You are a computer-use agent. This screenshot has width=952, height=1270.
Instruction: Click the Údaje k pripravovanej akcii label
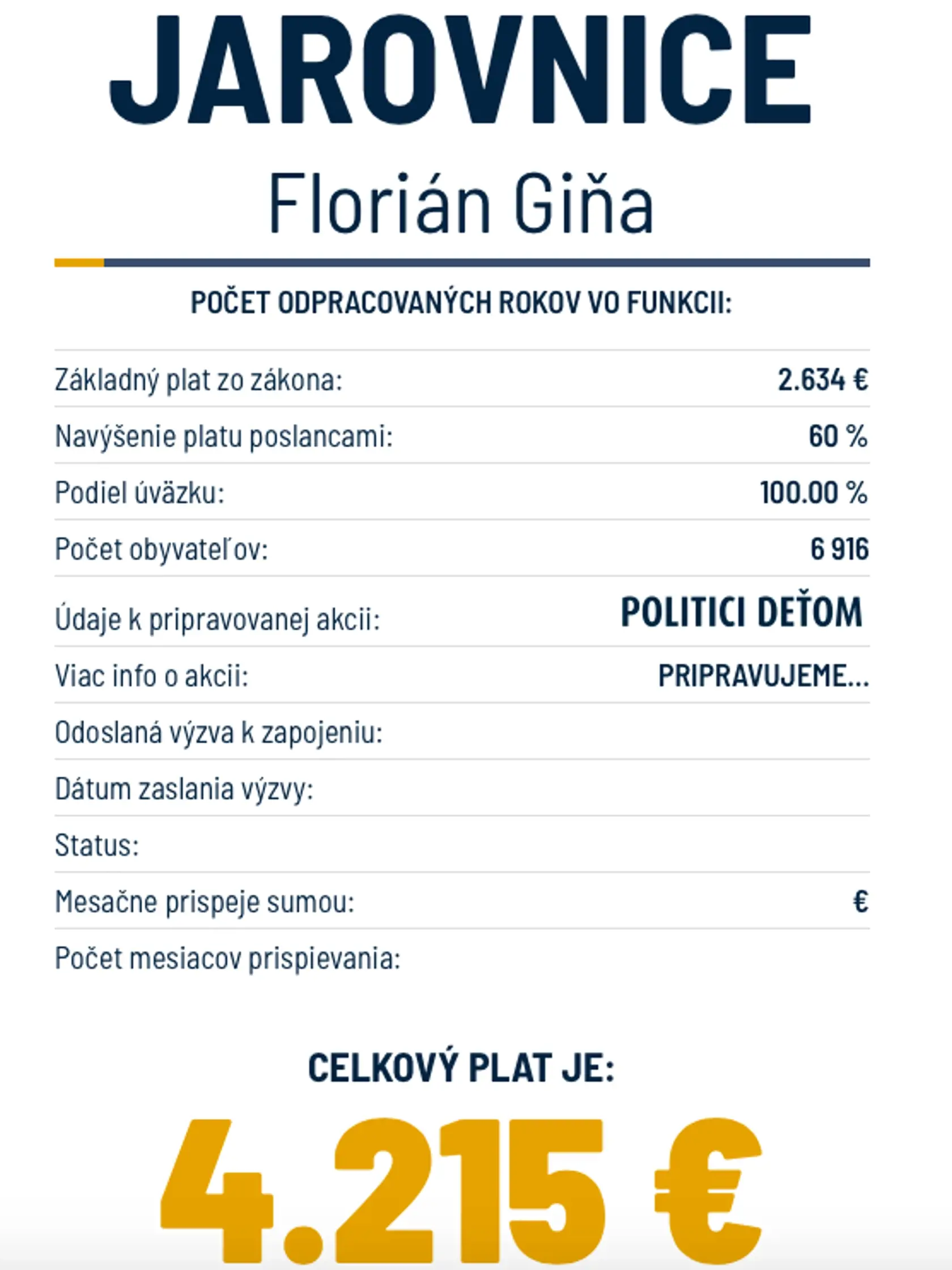click(218, 620)
